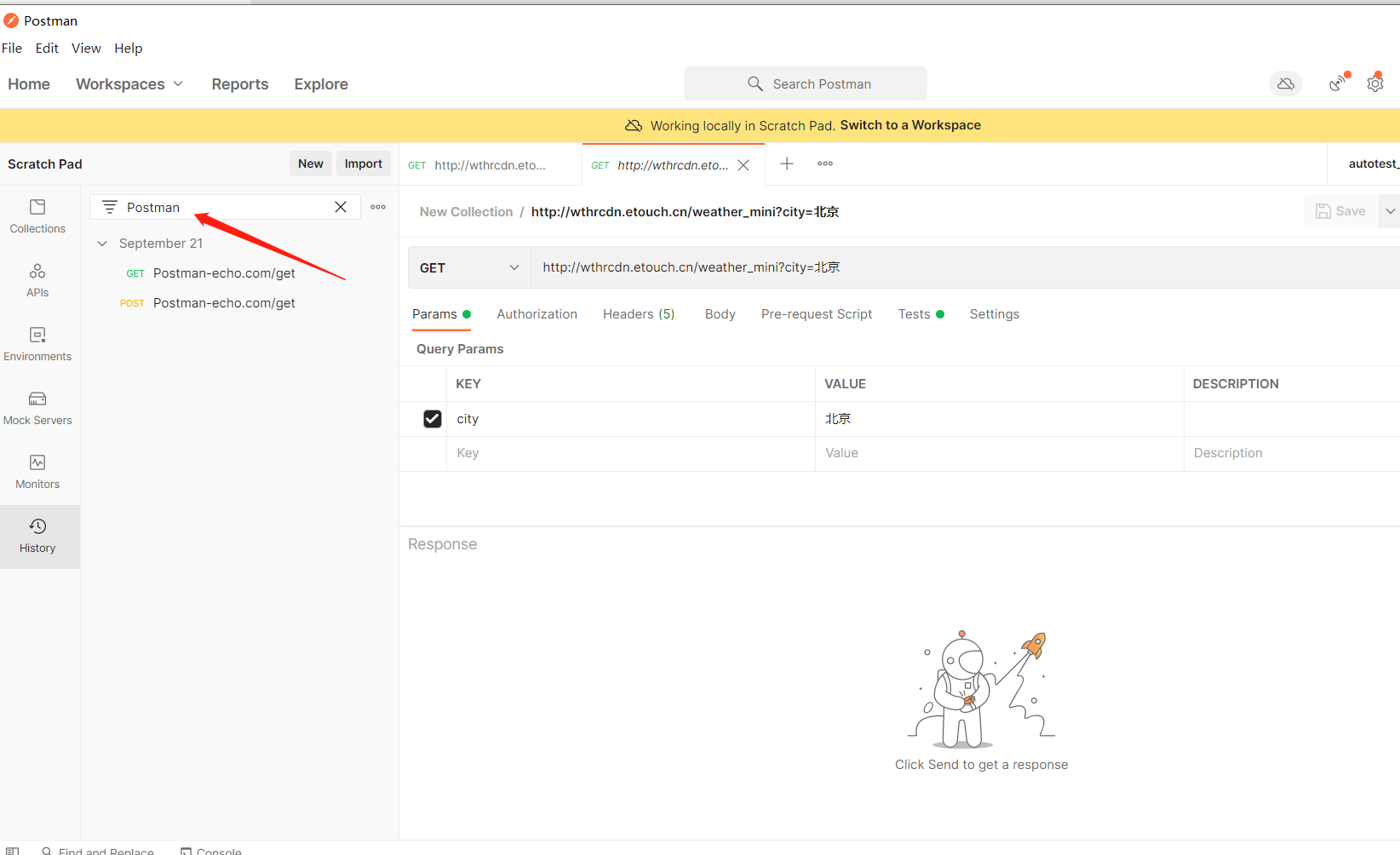Switch to the Body tab
Screen dimensions: 1400x855
coord(720,314)
